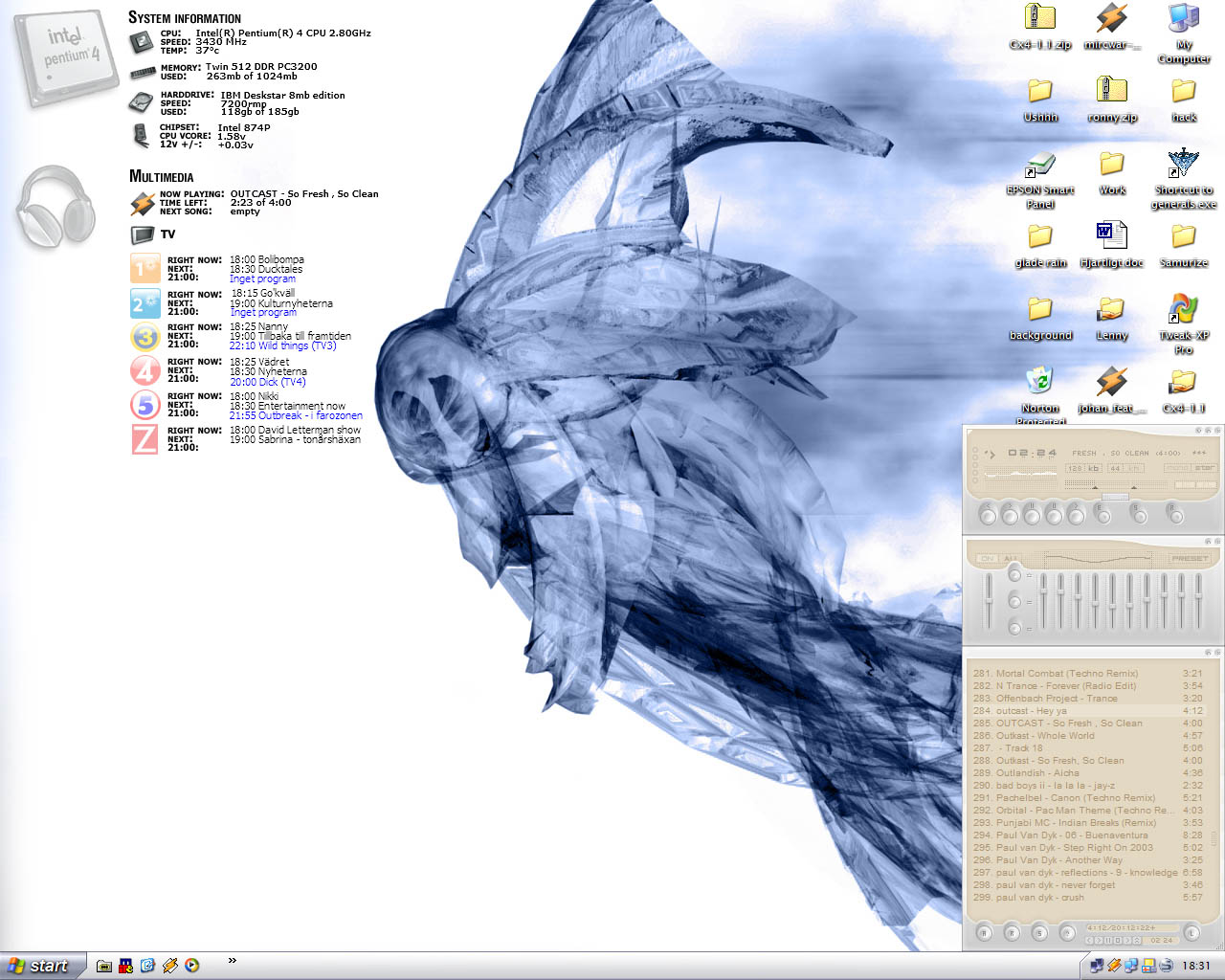Select playlist track '284. outcast - Hey ya'

click(1088, 711)
